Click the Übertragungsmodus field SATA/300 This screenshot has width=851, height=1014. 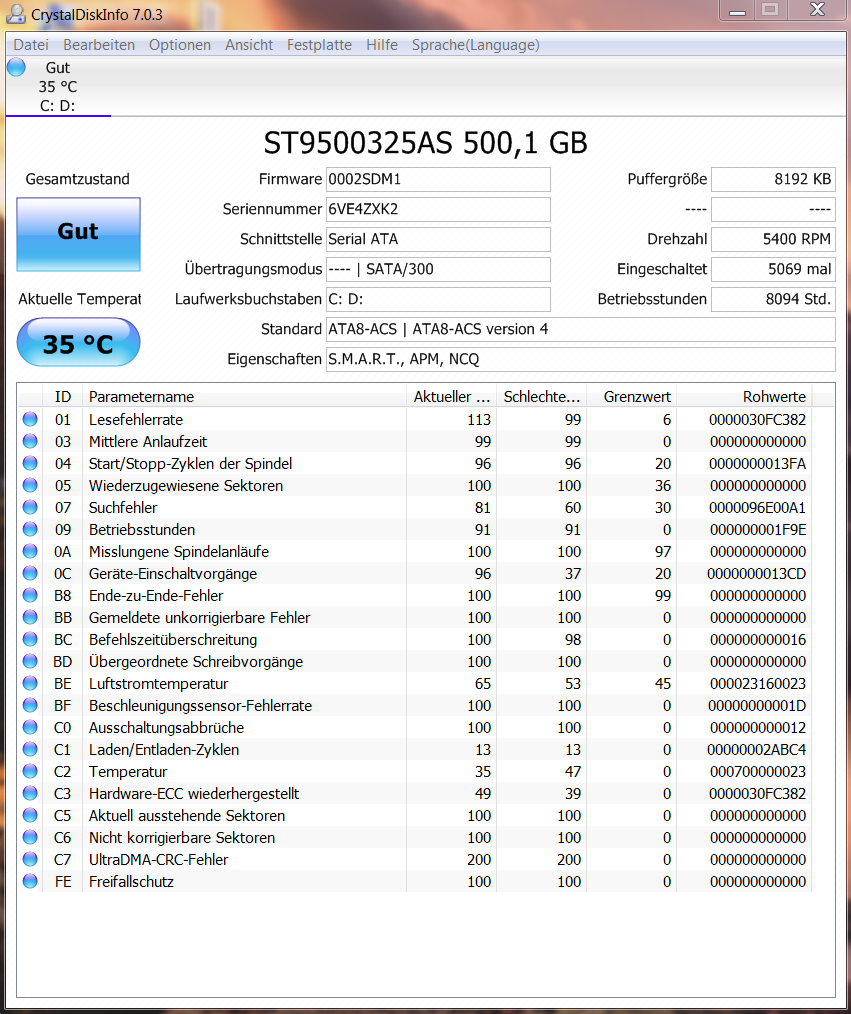[438, 269]
